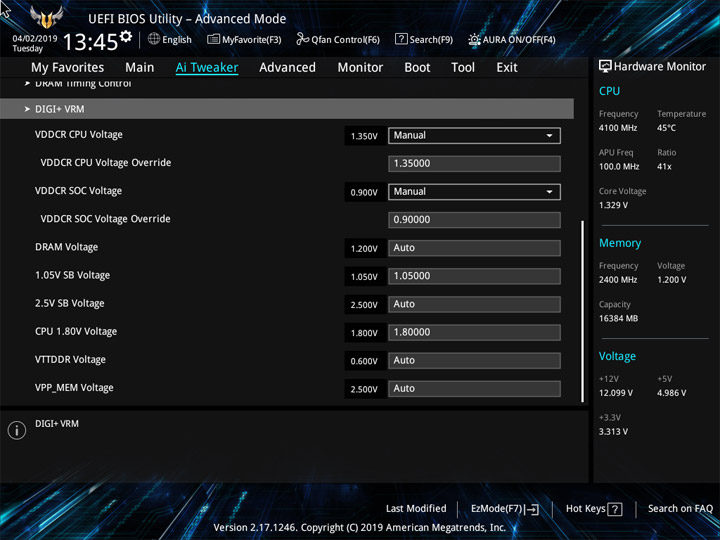The width and height of the screenshot is (720, 540).
Task: Switch to the Main tab
Action: click(140, 68)
